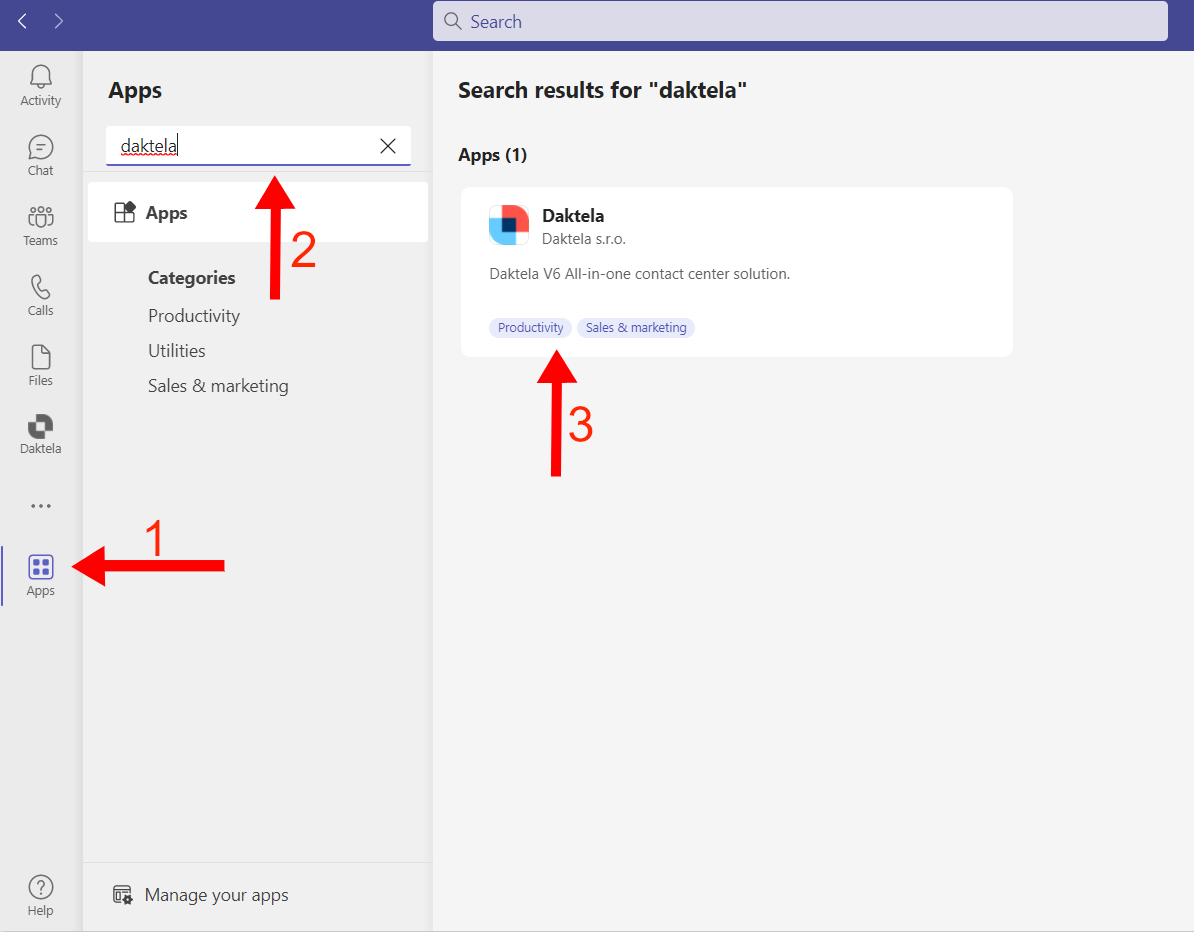The height and width of the screenshot is (932, 1194).
Task: Open the Calls phone icon
Action: 40,295
